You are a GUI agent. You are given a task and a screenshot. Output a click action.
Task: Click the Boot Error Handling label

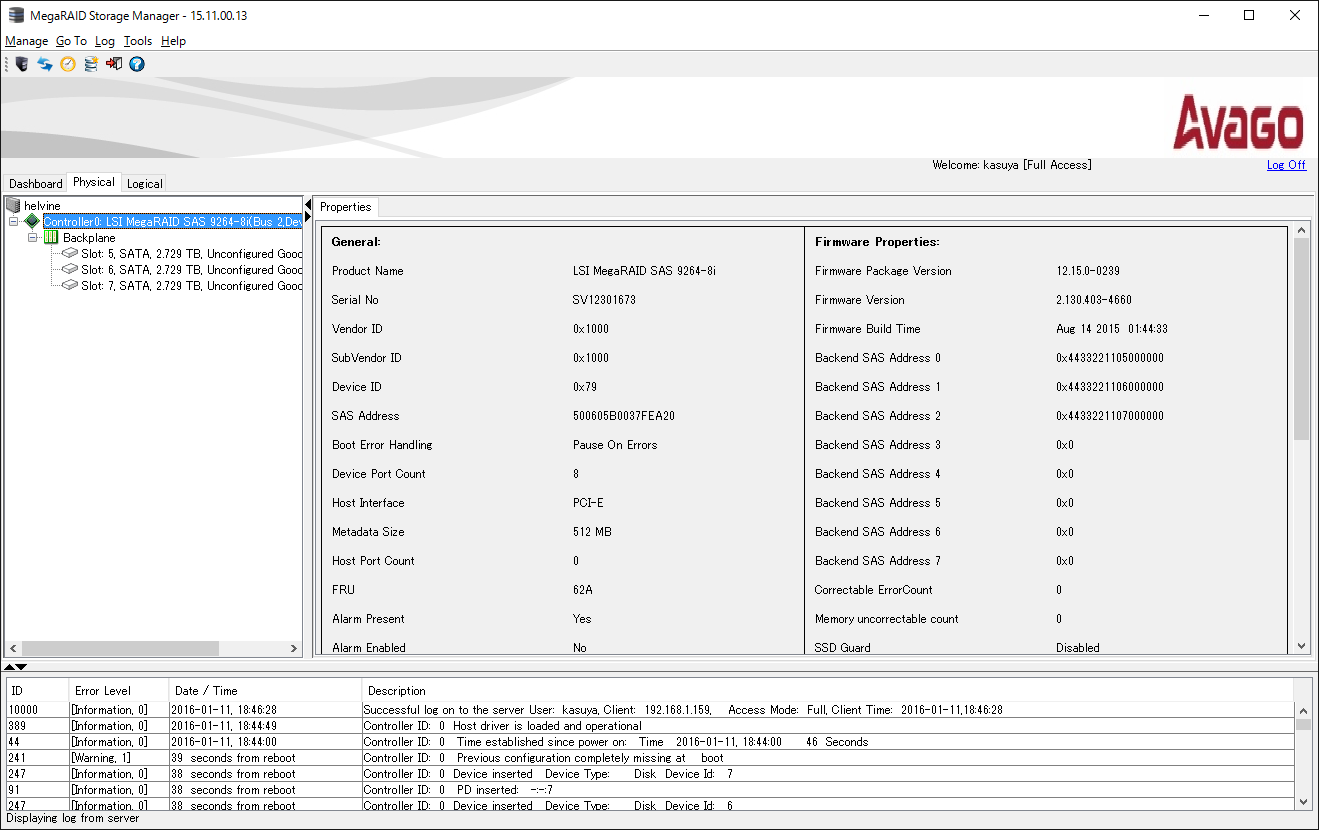click(x=382, y=445)
